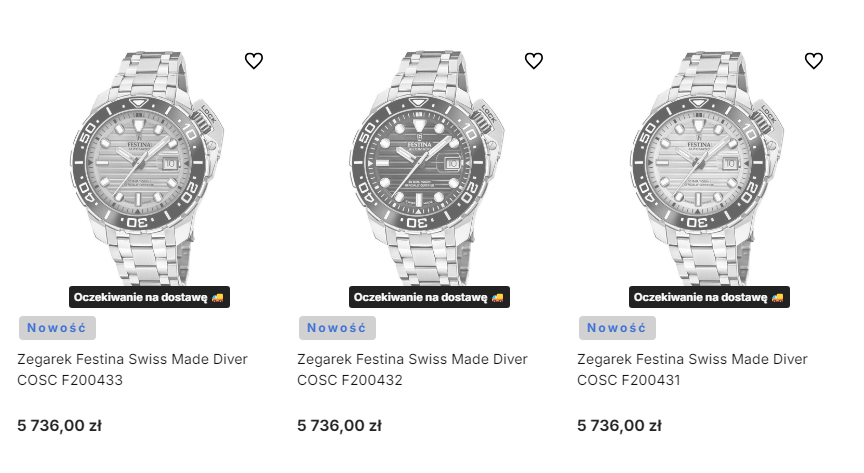Click delivery status label on F200432 watch
The height and width of the screenshot is (473, 864).
pos(420,297)
